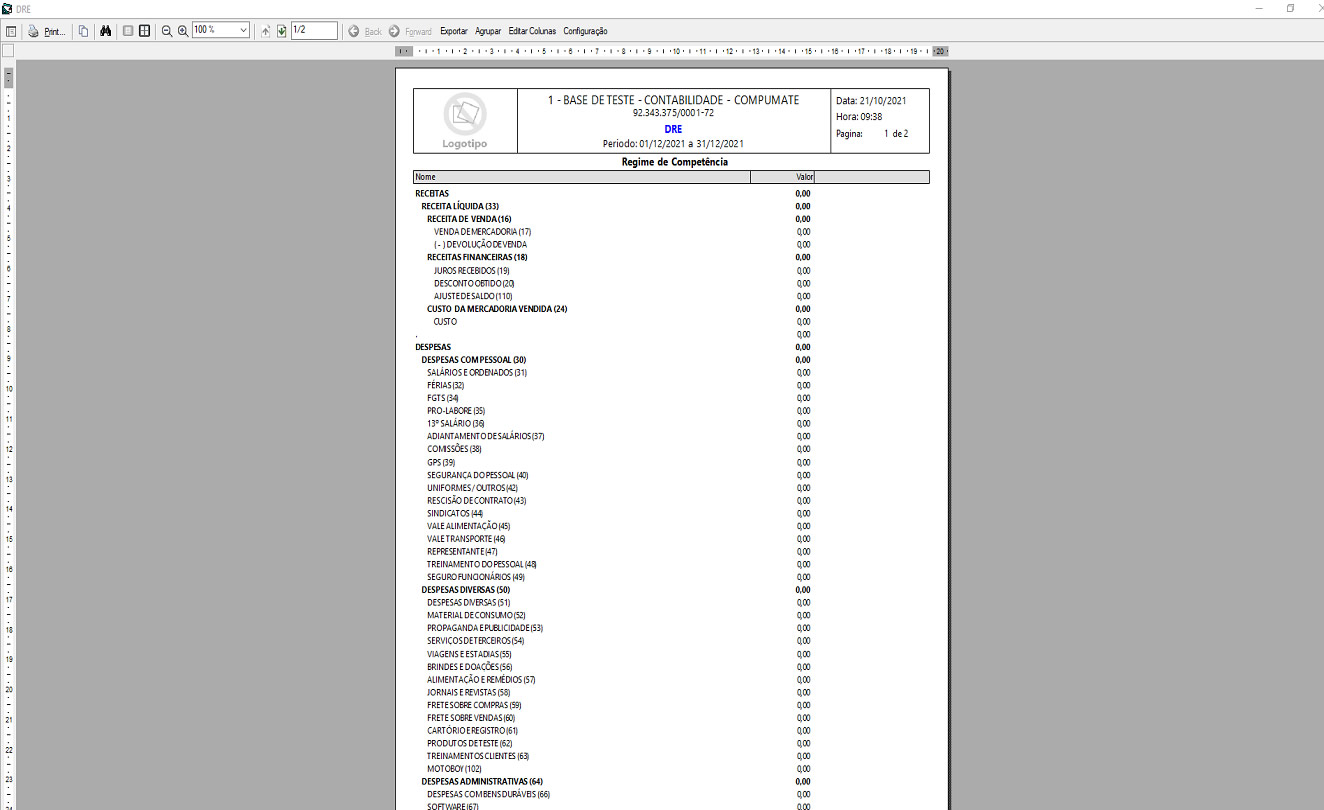Open Find with the binoculars icon
This screenshot has height=810, width=1324.
pos(106,31)
